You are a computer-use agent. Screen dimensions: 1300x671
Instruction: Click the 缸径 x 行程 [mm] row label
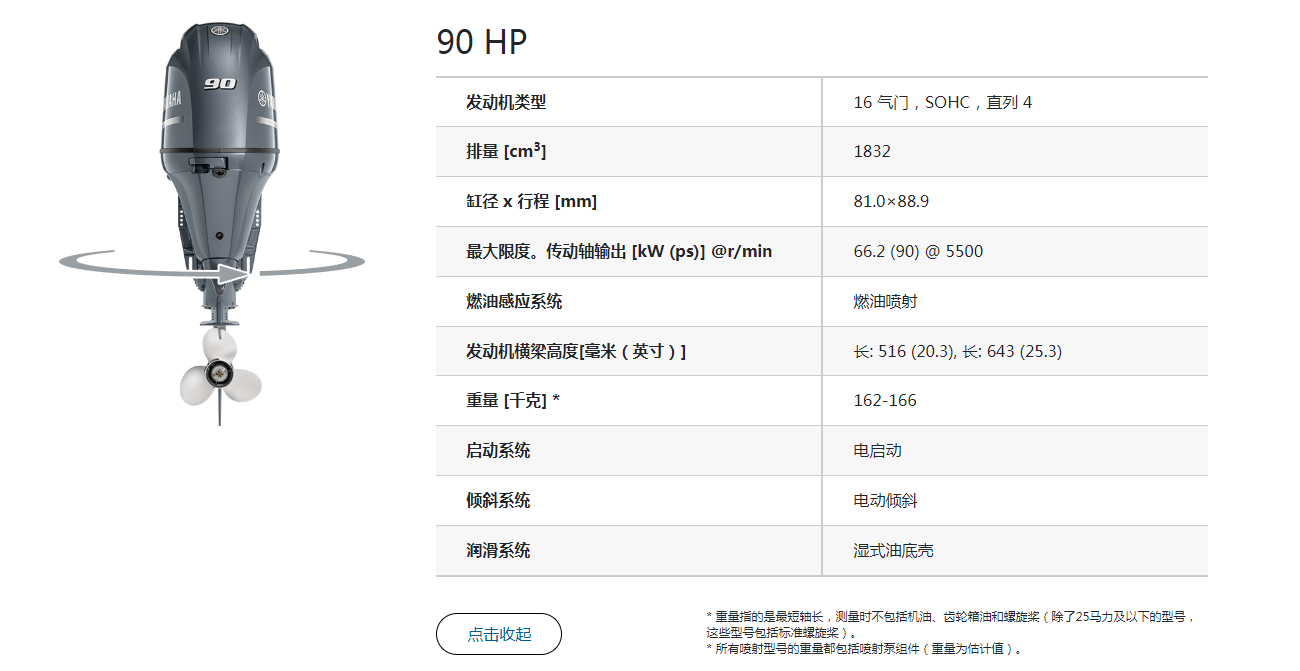[531, 201]
